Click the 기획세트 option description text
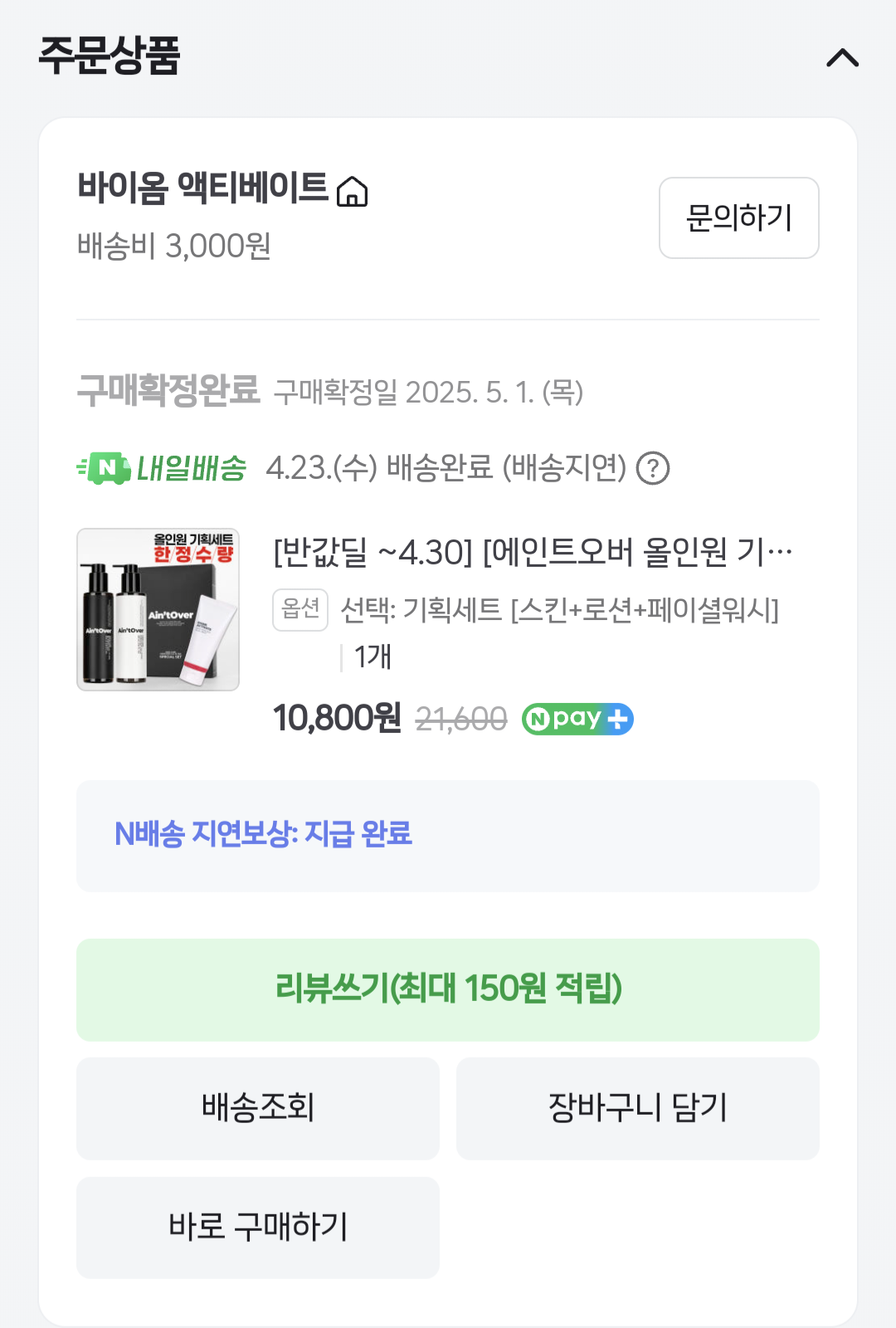Screen dimensions: 896x1328 click(x=560, y=611)
